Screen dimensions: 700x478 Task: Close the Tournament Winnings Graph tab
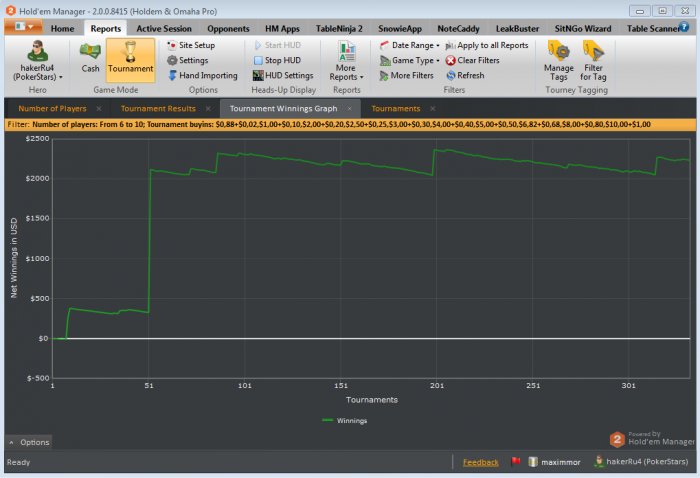pyautogui.click(x=350, y=108)
